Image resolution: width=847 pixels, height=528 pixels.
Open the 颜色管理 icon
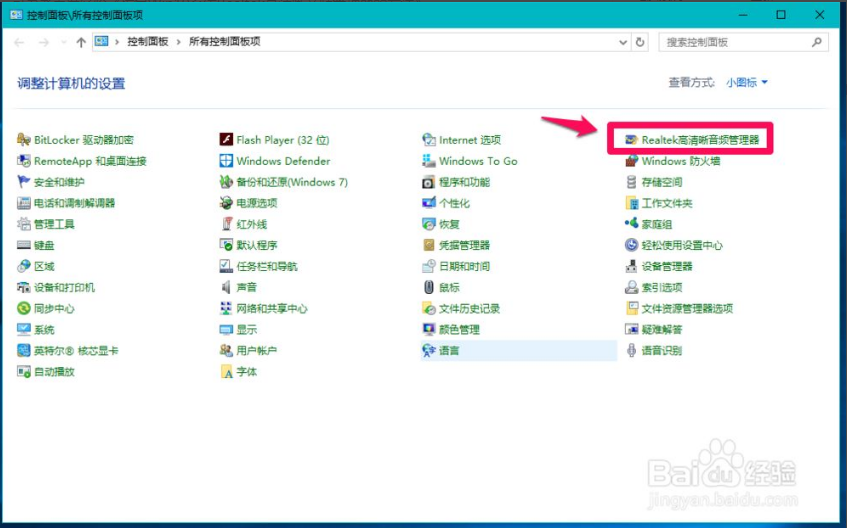click(x=429, y=330)
